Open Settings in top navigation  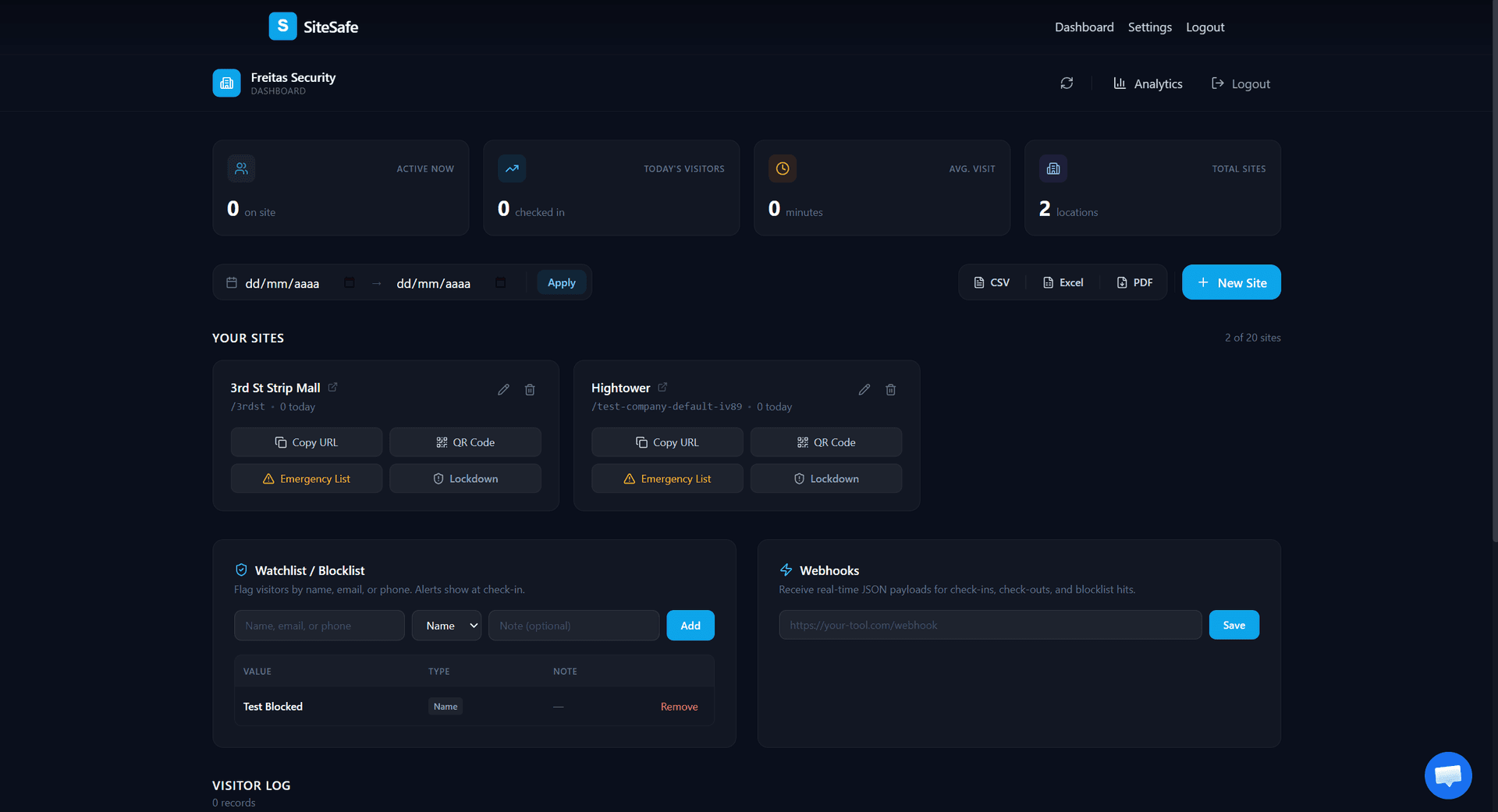[x=1149, y=27]
